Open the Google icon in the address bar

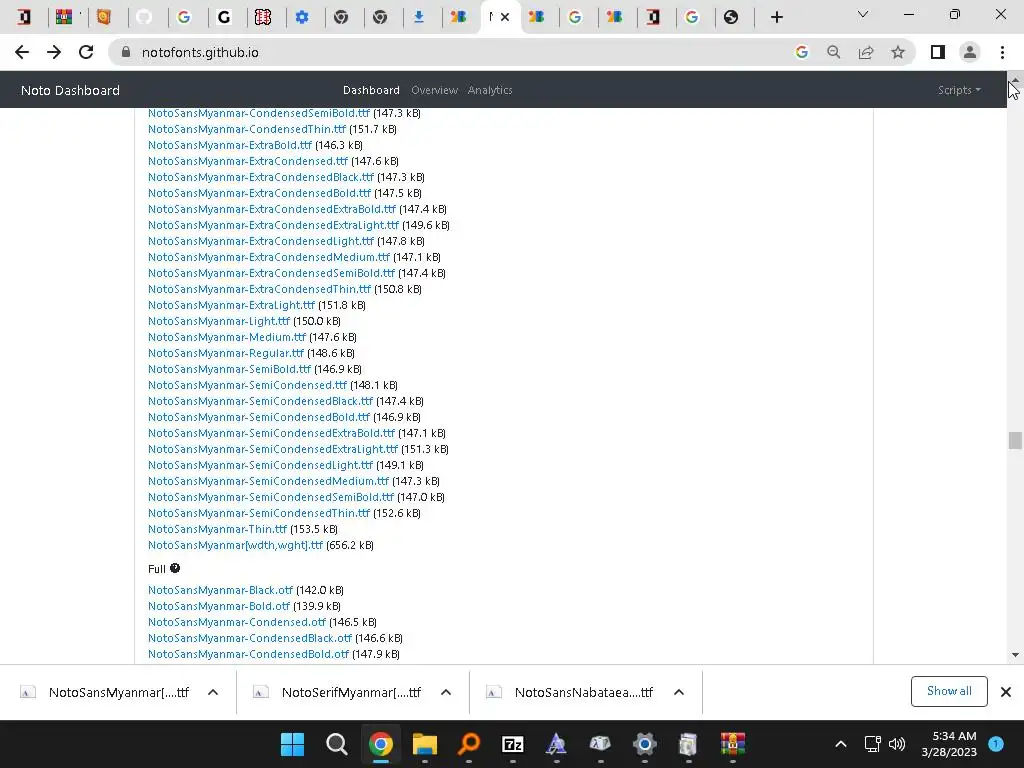(x=801, y=52)
